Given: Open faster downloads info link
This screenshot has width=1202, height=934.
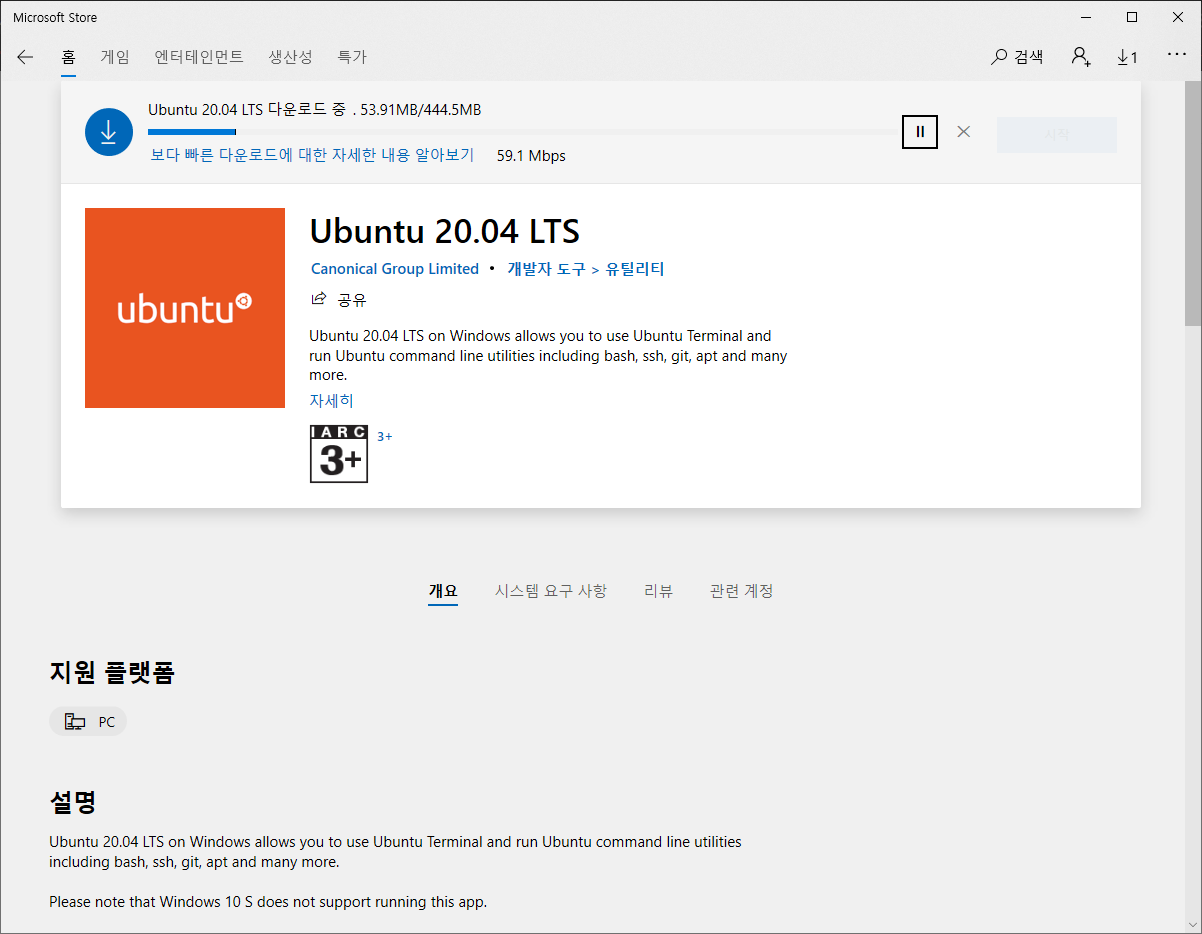Looking at the screenshot, I should point(312,155).
